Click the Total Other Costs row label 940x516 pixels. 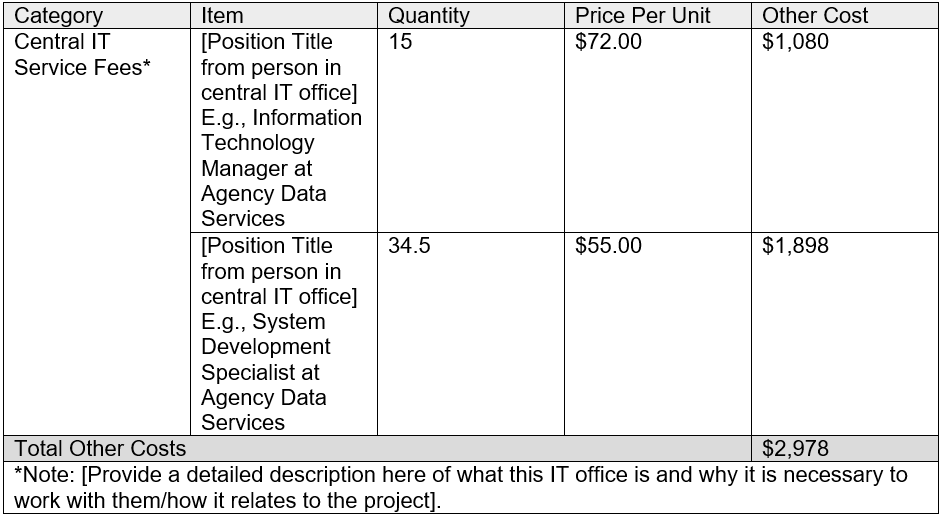tap(100, 449)
